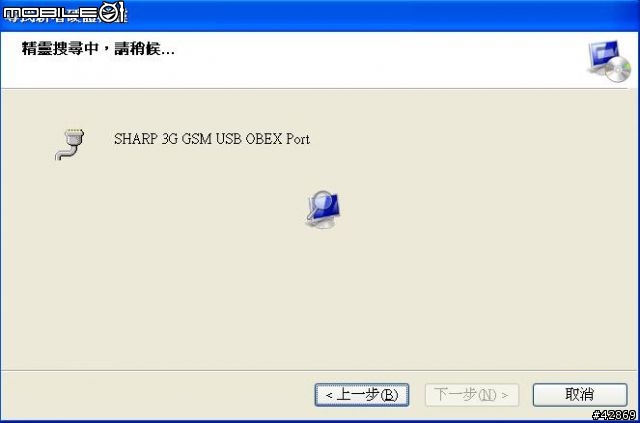This screenshot has width=640, height=423.
Task: Click the owl face in Mobile01 logo
Action: pyautogui.click(x=111, y=13)
